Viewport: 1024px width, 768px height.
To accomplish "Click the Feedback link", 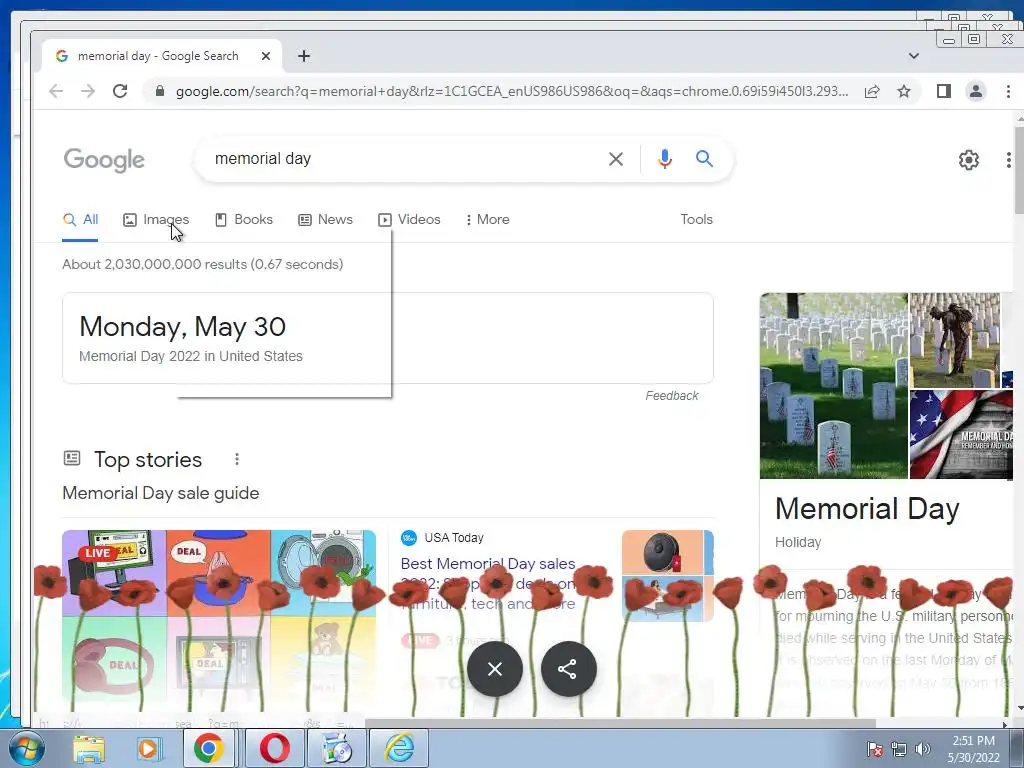I will click(x=671, y=396).
